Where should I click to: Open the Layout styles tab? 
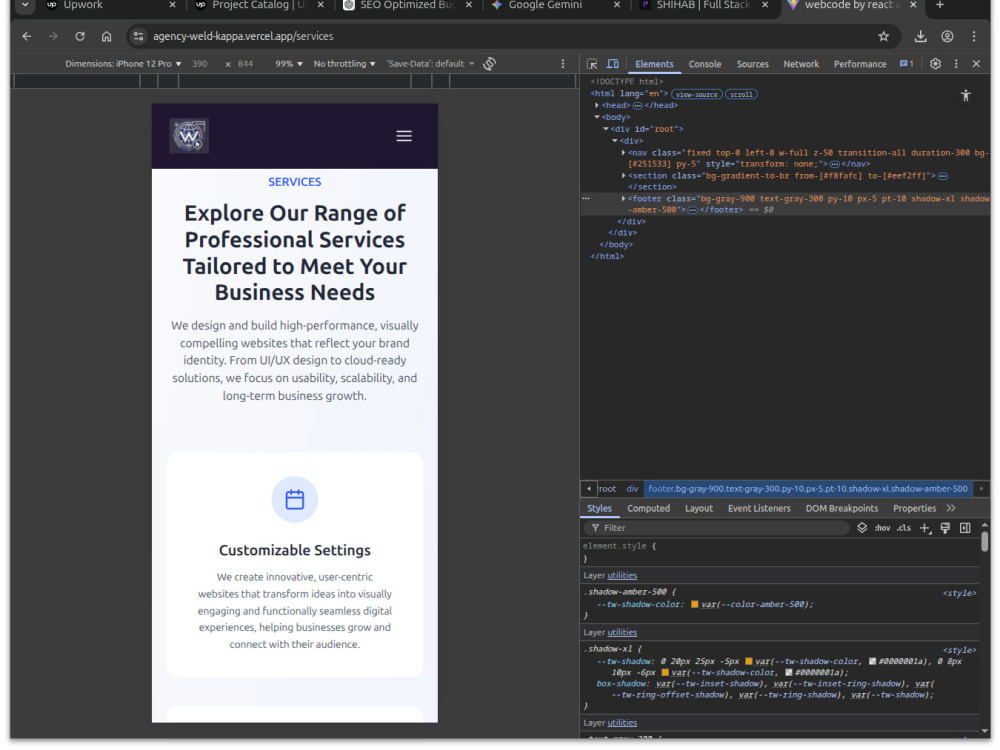click(x=699, y=508)
